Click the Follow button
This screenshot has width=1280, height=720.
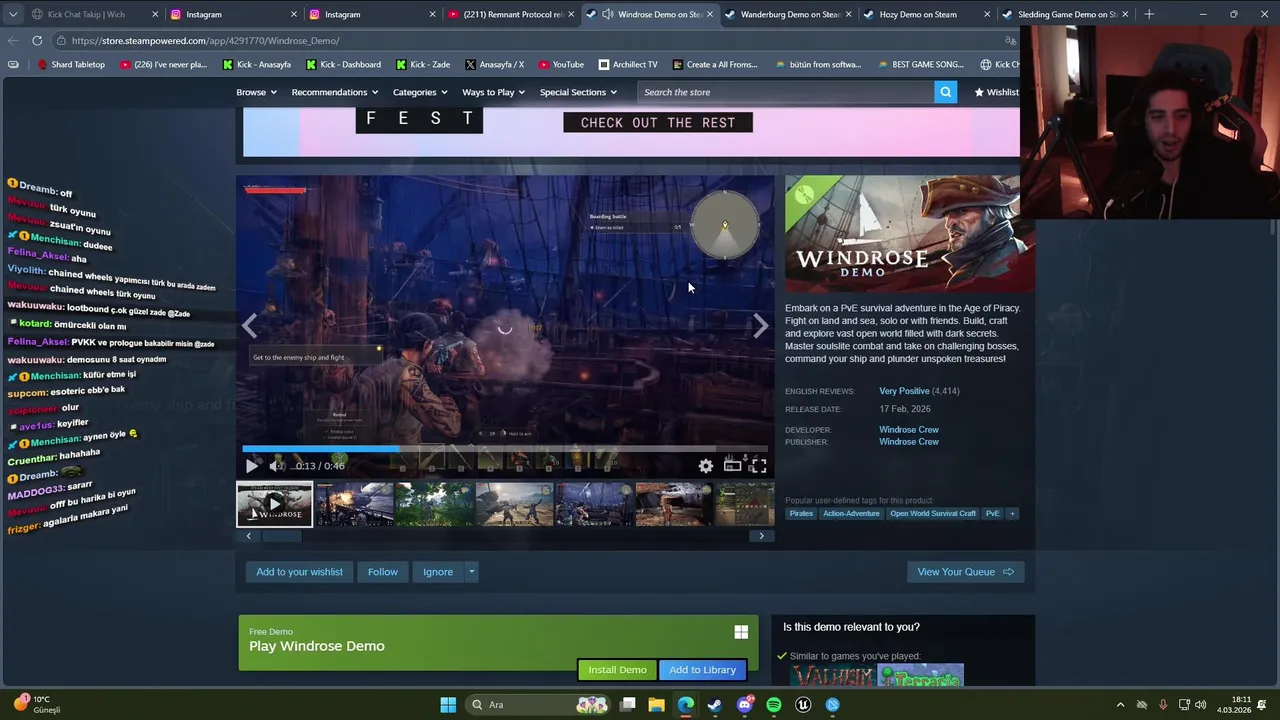point(382,572)
